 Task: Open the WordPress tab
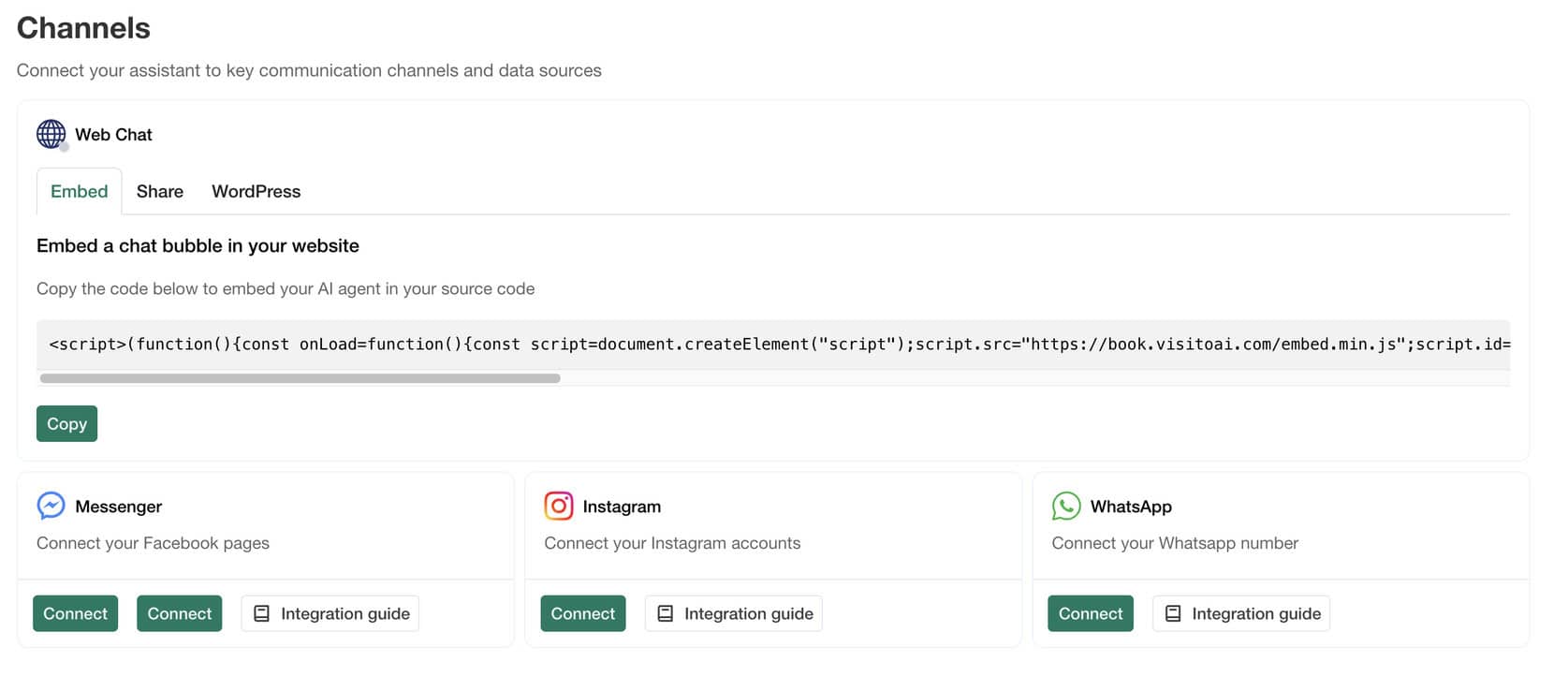[x=256, y=191]
